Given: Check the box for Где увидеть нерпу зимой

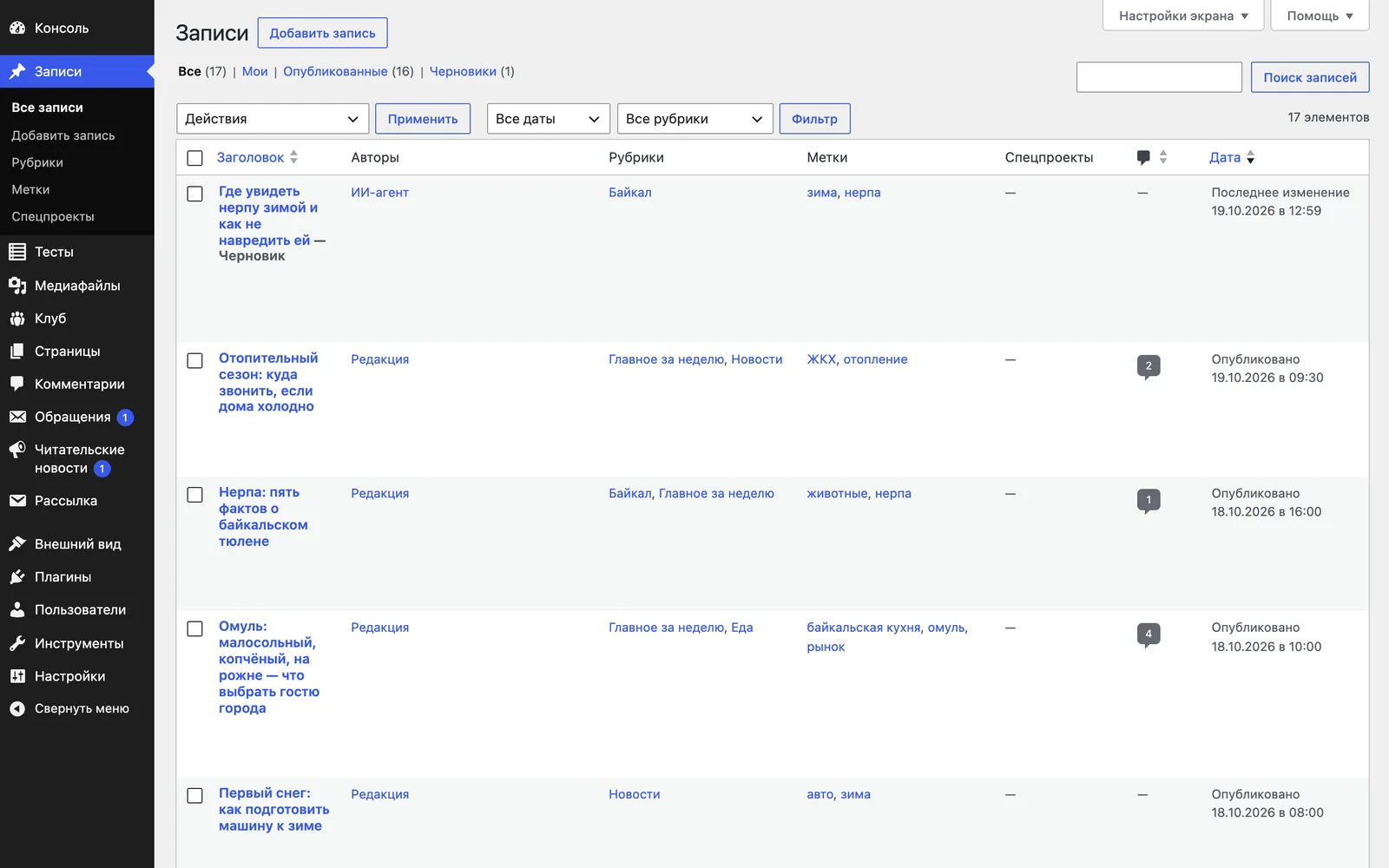Looking at the screenshot, I should (195, 194).
